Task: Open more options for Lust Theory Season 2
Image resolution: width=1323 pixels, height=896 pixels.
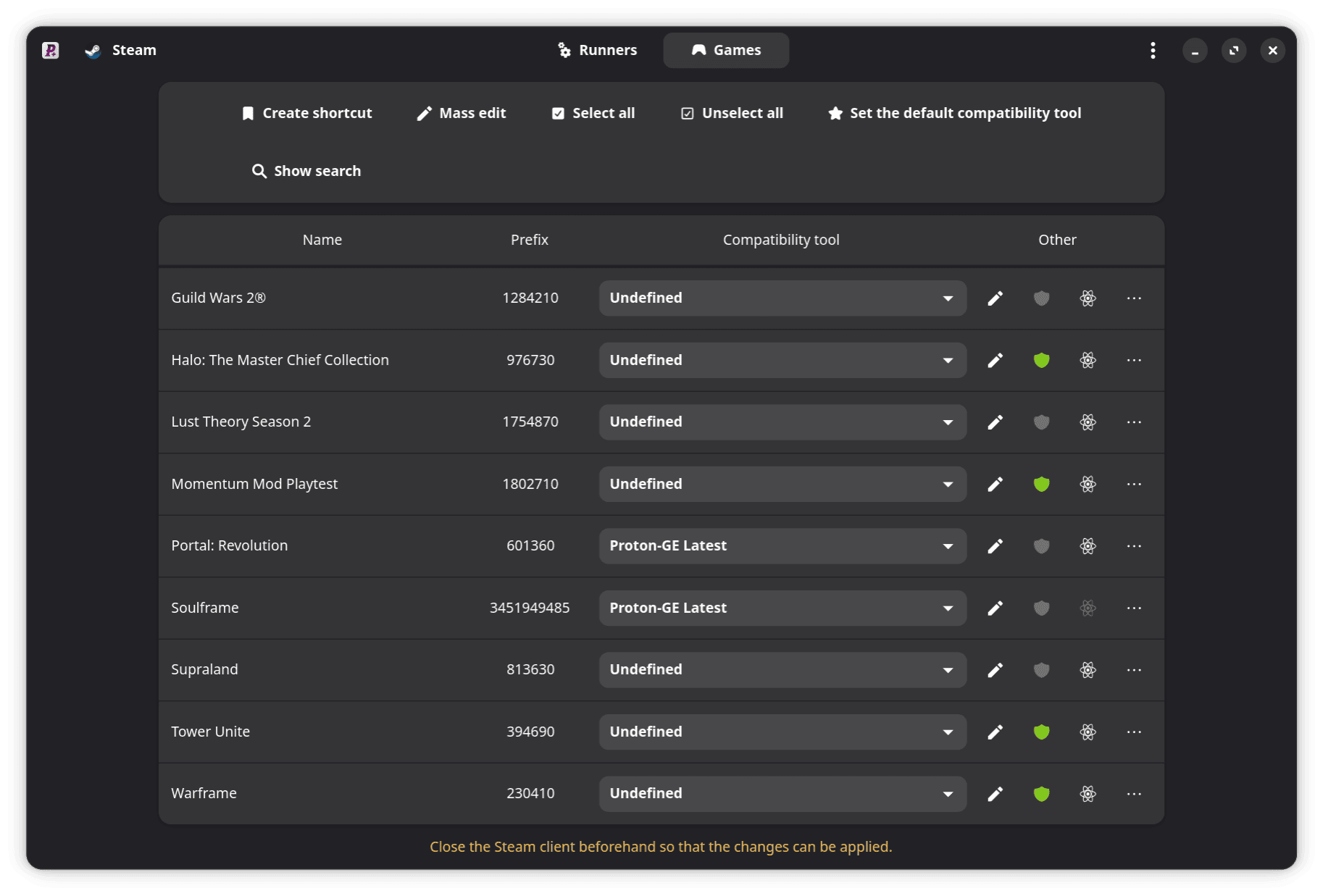Action: click(x=1134, y=422)
